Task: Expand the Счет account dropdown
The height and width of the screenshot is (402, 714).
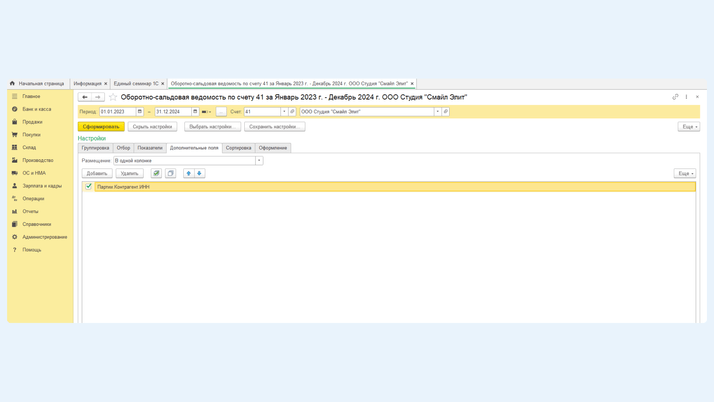Action: point(284,112)
